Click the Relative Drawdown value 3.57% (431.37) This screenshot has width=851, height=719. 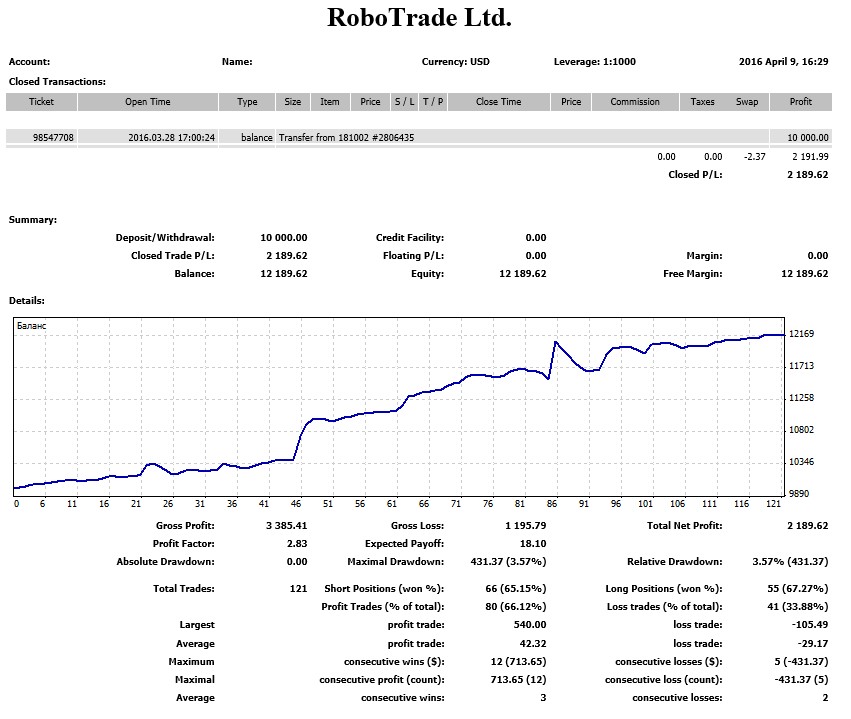click(x=790, y=562)
